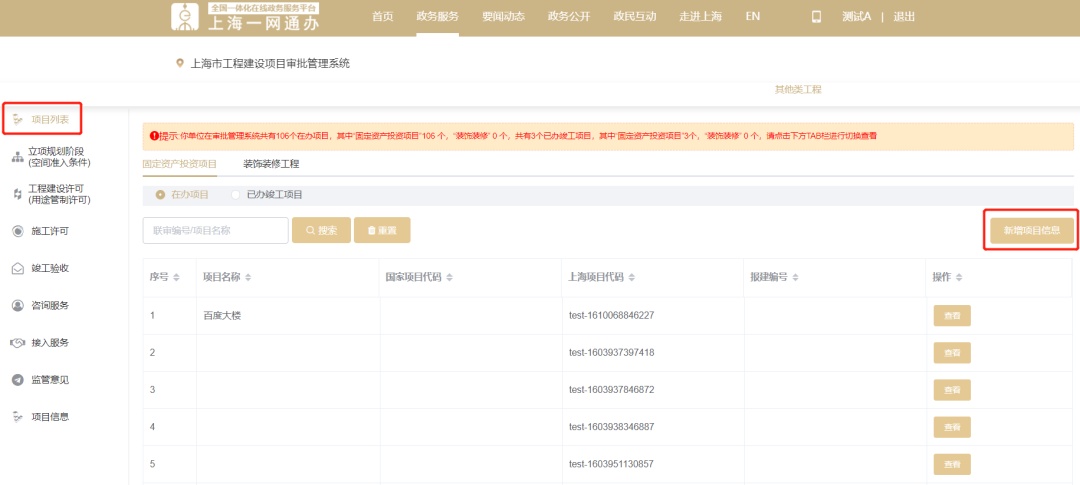Click the 退出 logout link
The width and height of the screenshot is (1080, 485).
904,17
